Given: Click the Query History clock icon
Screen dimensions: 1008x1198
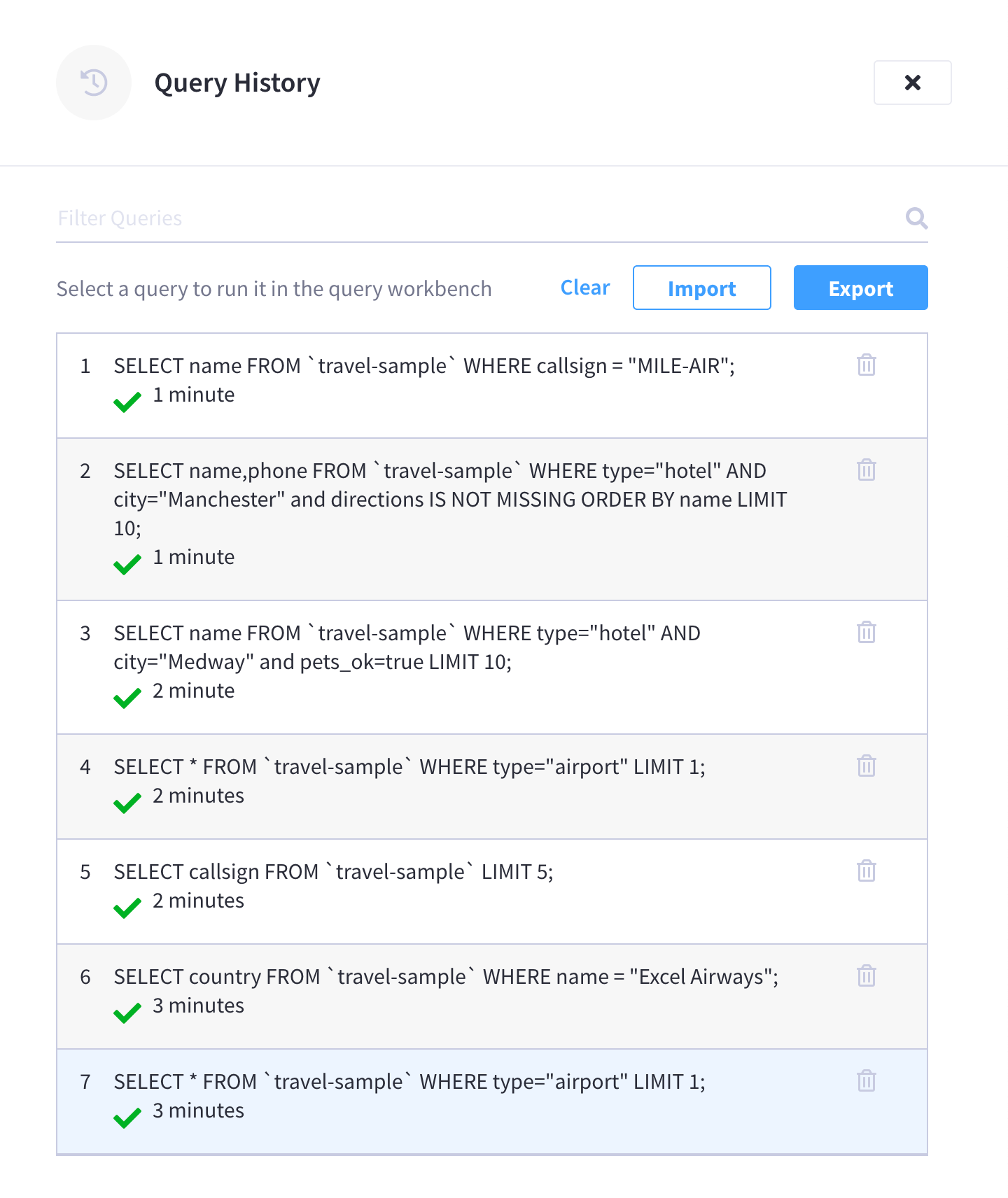Looking at the screenshot, I should (93, 83).
